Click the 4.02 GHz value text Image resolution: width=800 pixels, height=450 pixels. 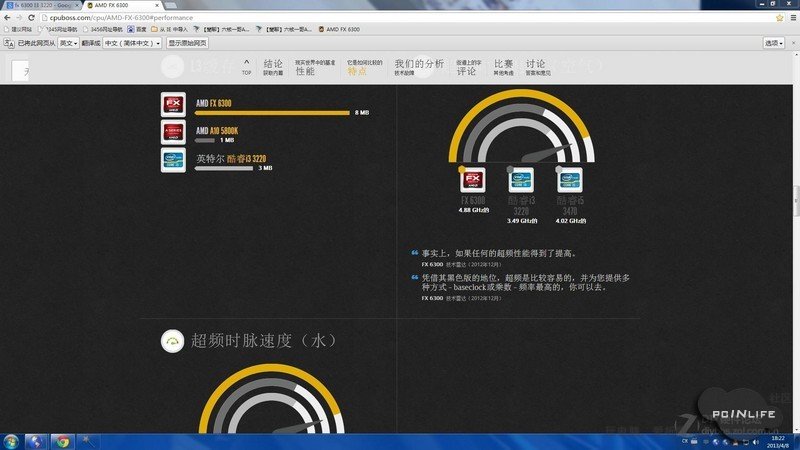click(570, 221)
